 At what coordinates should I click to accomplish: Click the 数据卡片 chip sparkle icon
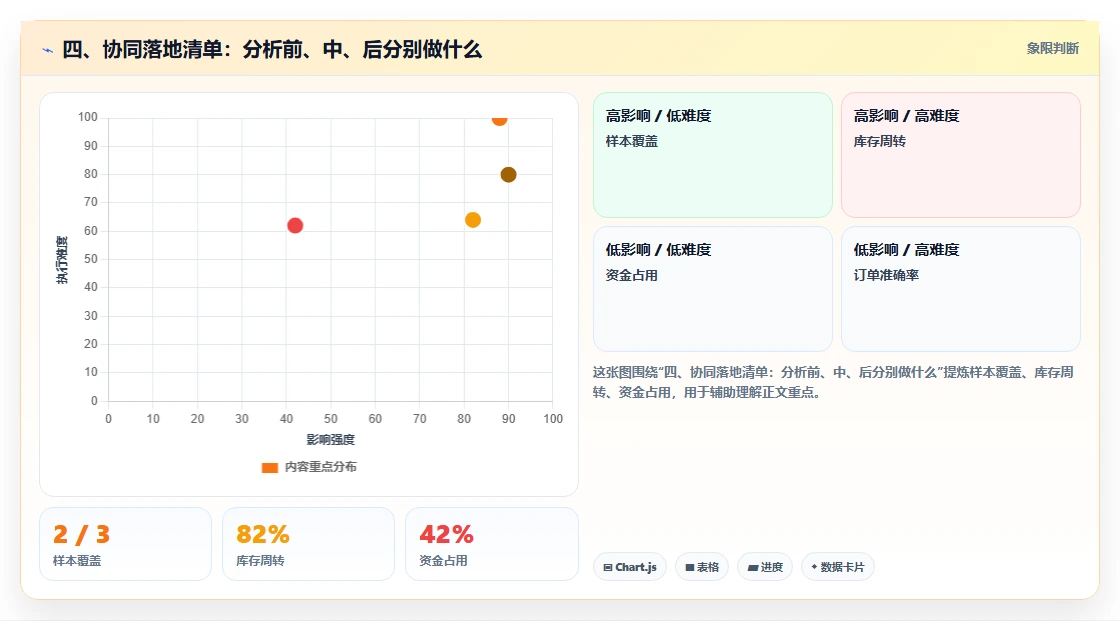tap(814, 567)
